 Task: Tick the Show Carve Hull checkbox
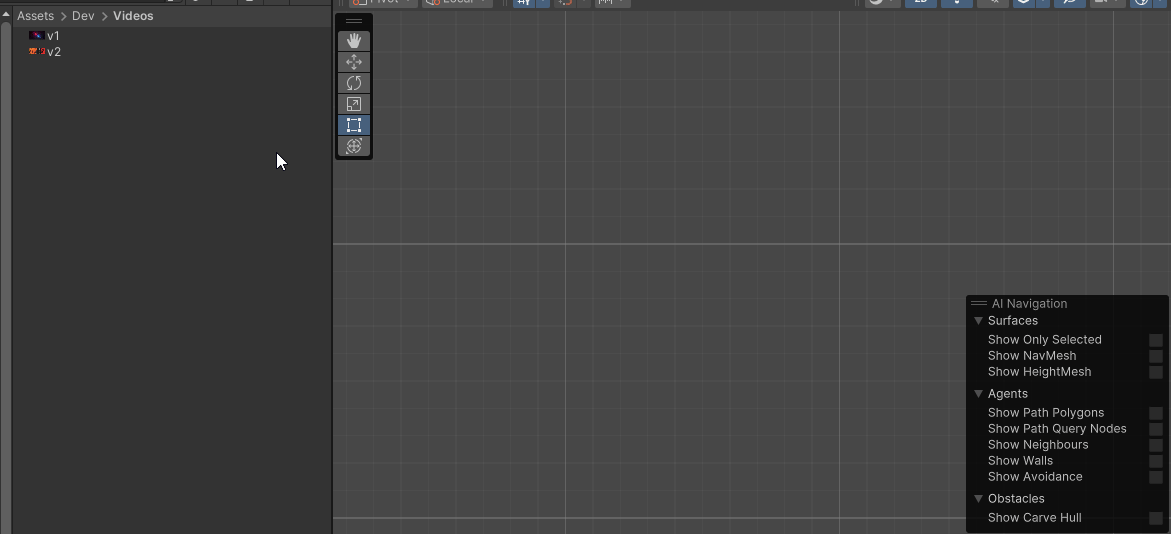click(x=1155, y=518)
